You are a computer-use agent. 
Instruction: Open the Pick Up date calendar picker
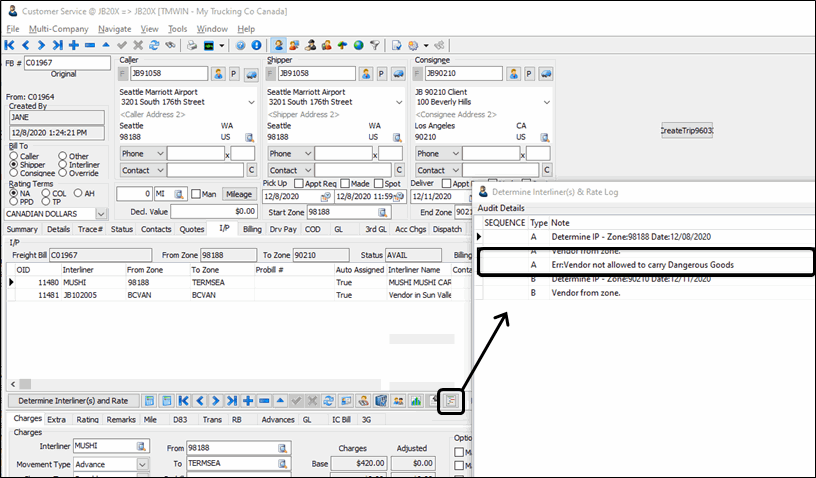point(326,197)
